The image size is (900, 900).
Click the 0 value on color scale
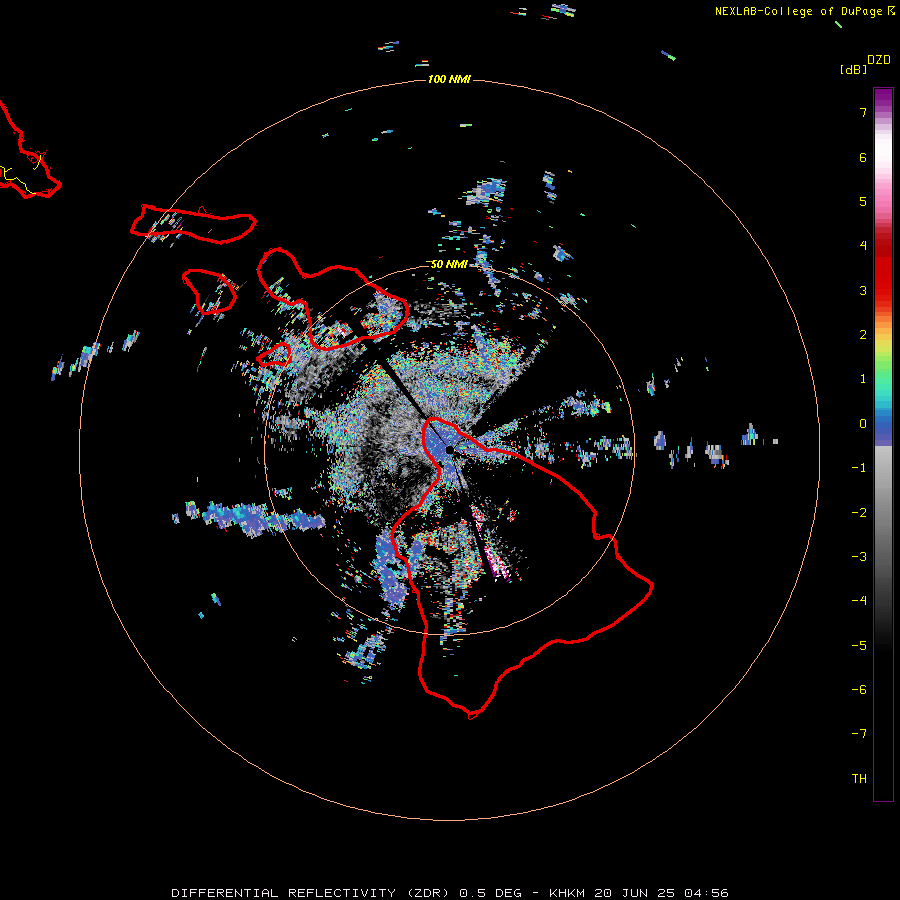pyautogui.click(x=863, y=424)
